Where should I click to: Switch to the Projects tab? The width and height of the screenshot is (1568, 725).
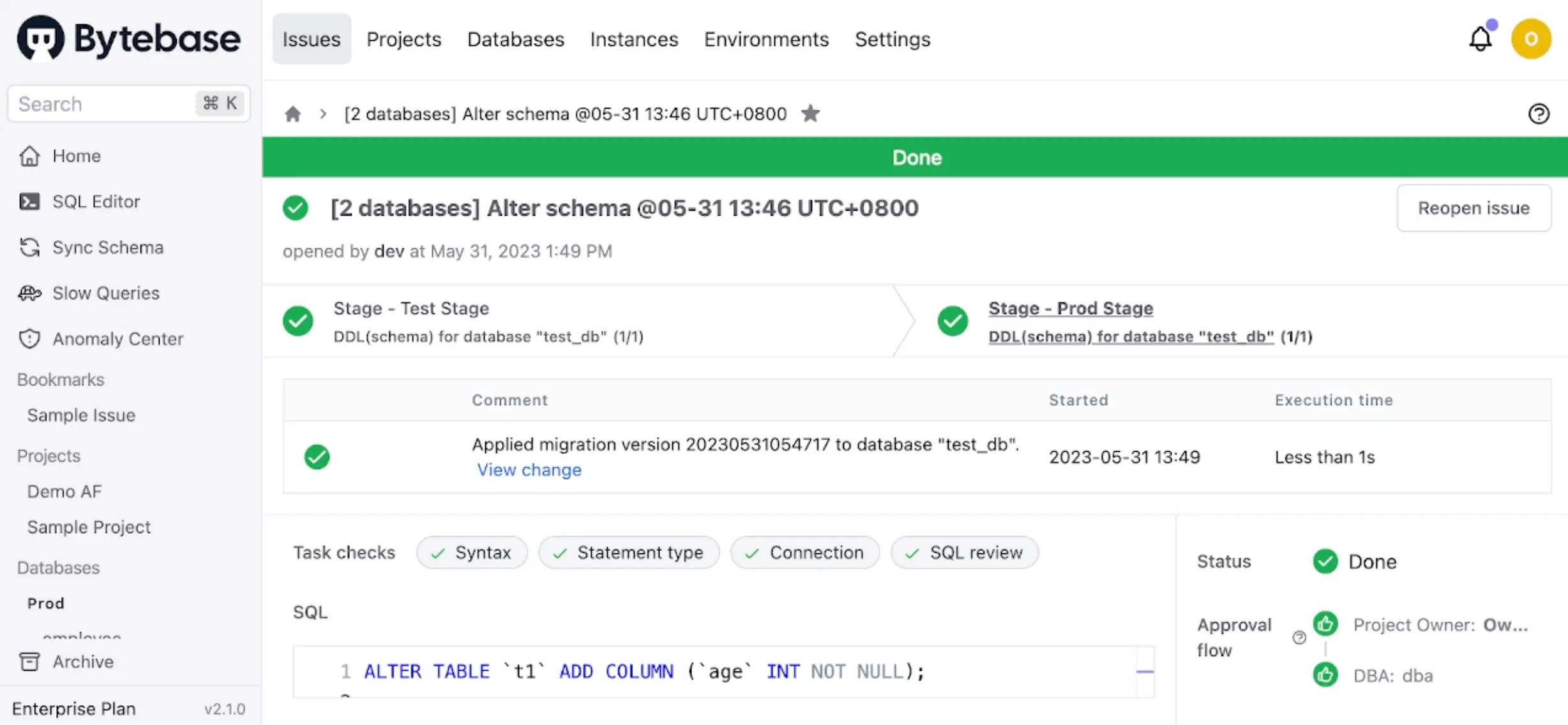pyautogui.click(x=403, y=40)
